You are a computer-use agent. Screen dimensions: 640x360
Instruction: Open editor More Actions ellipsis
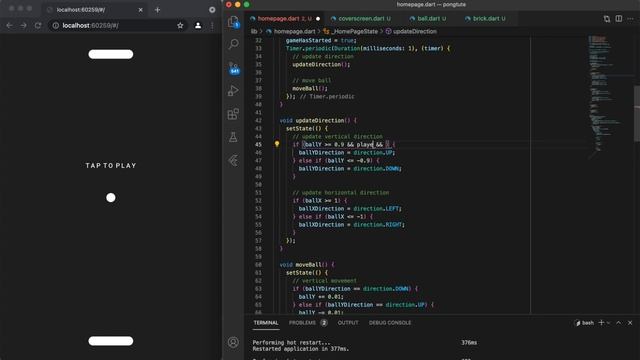tap(631, 19)
